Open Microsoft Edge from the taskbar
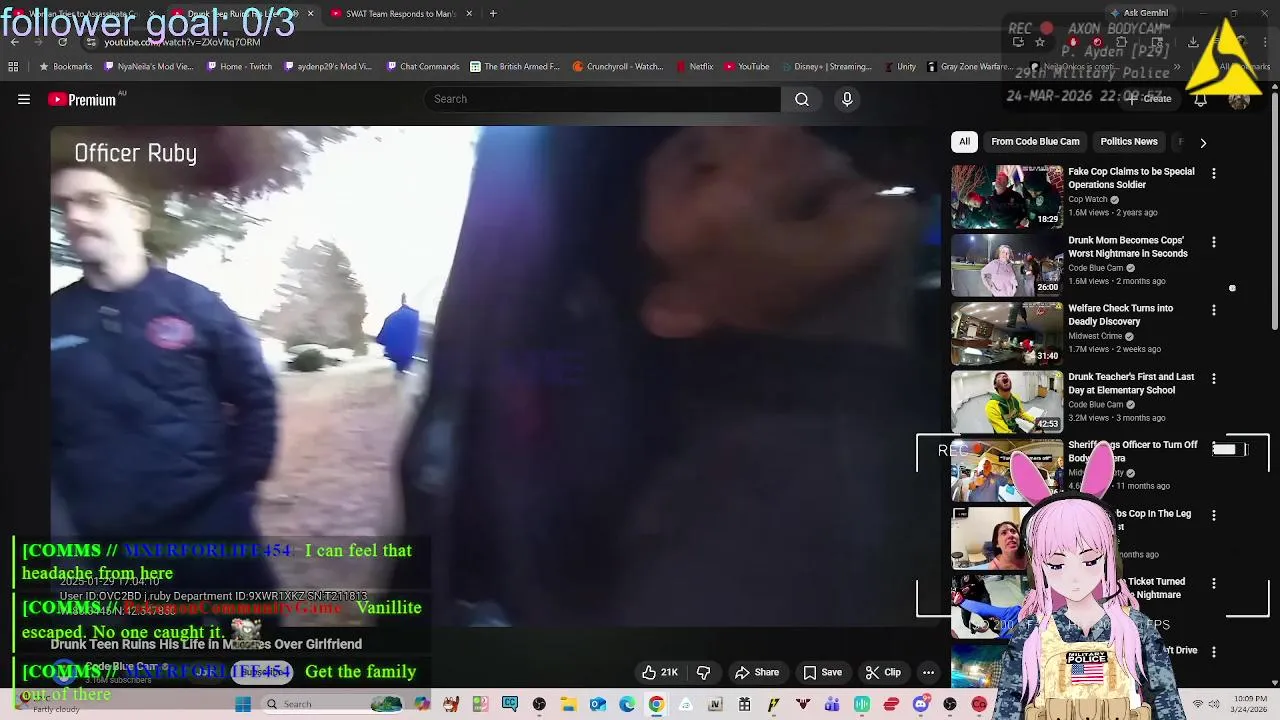Image resolution: width=1280 pixels, height=720 pixels. coord(627,704)
